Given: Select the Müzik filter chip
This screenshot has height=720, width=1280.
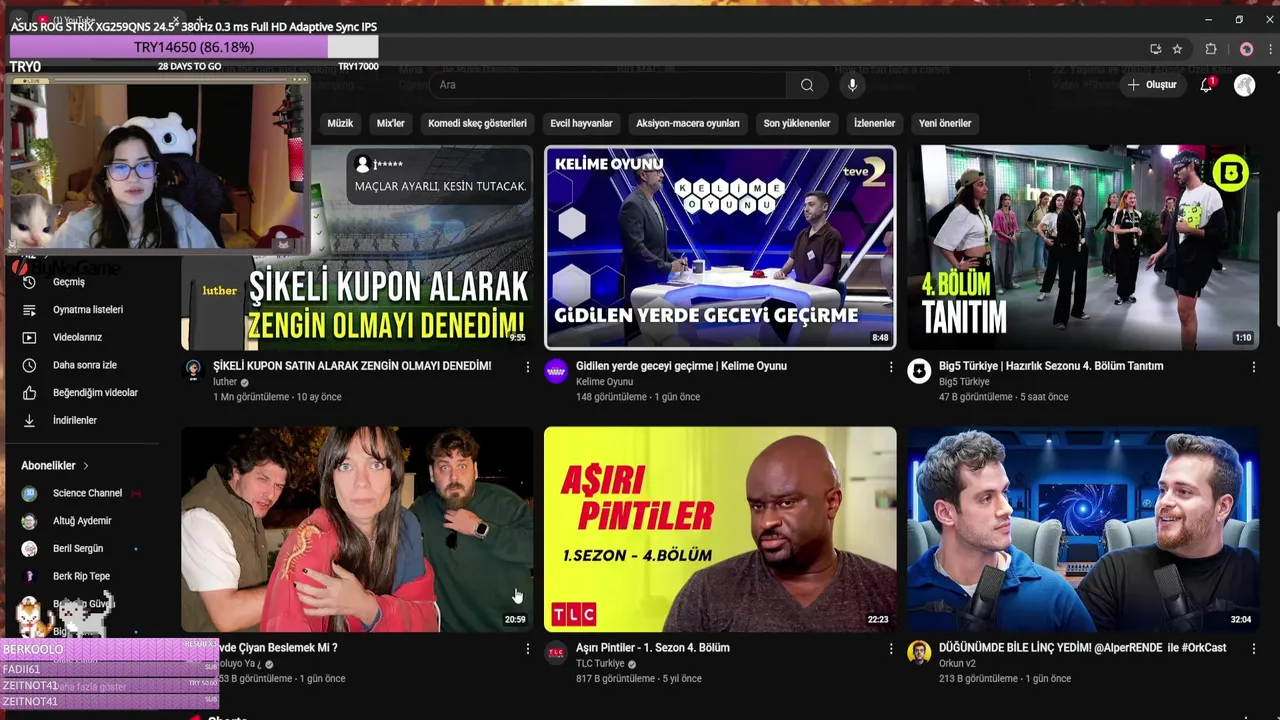Looking at the screenshot, I should tap(340, 123).
